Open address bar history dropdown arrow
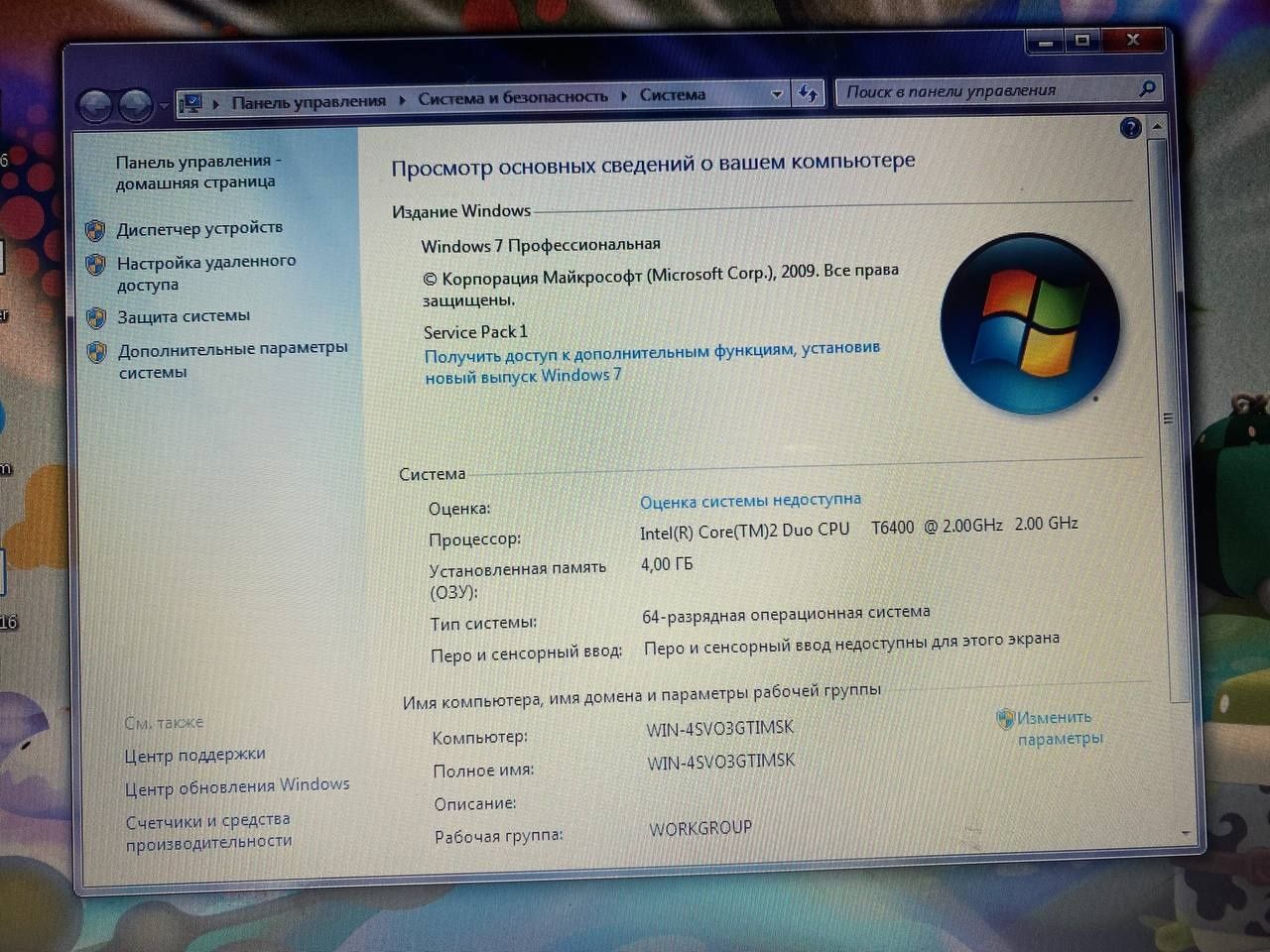1270x952 pixels. pos(777,95)
